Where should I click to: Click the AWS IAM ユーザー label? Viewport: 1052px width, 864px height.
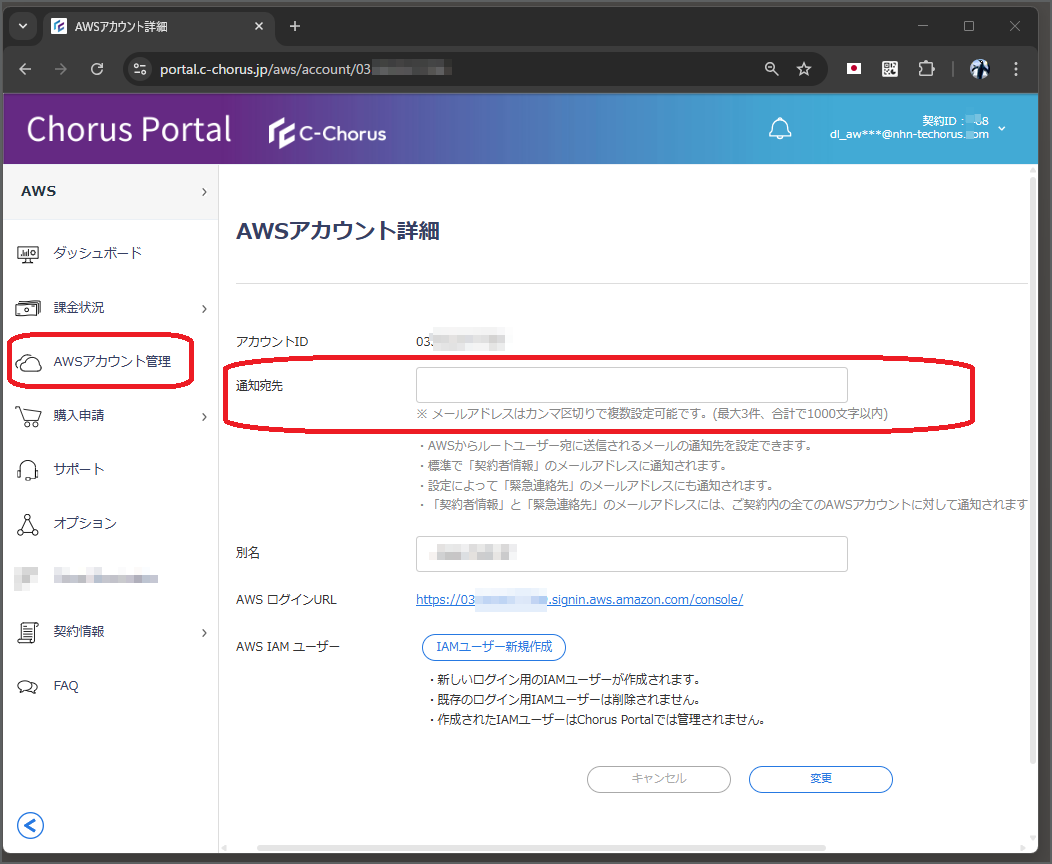tap(288, 647)
